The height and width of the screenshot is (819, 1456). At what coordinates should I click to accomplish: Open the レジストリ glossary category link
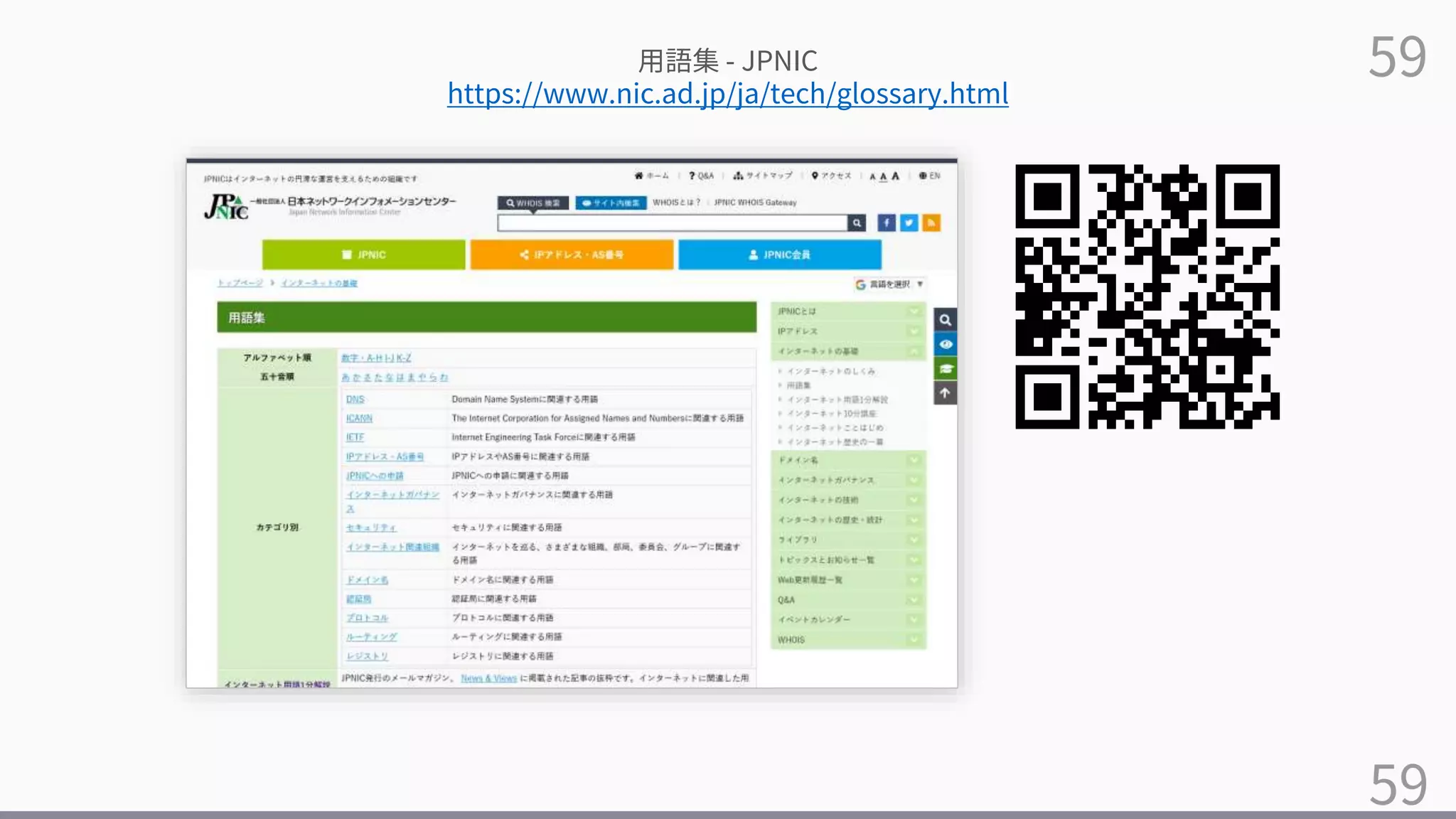[x=367, y=656]
